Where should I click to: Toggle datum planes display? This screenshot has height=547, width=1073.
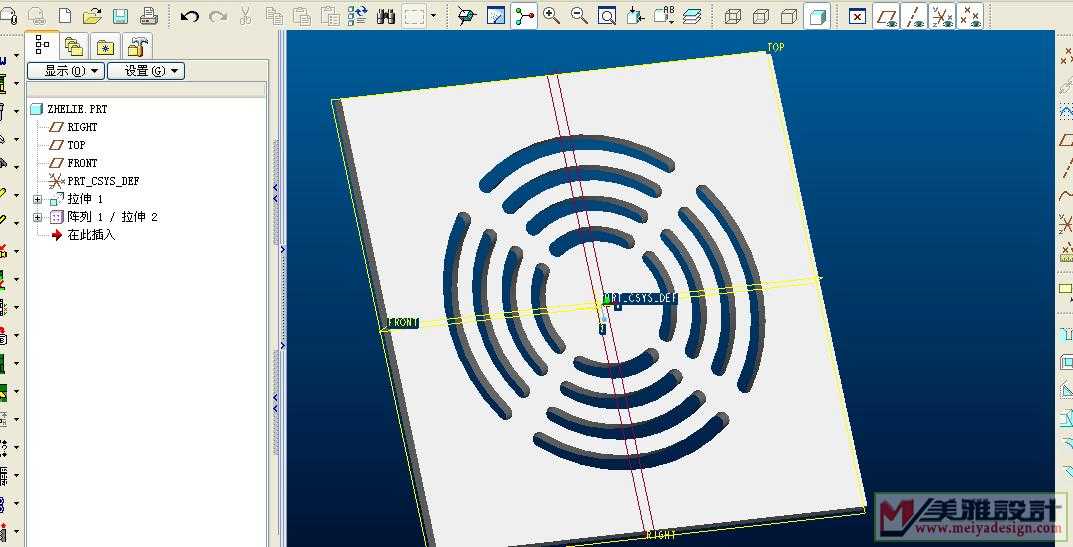[886, 16]
